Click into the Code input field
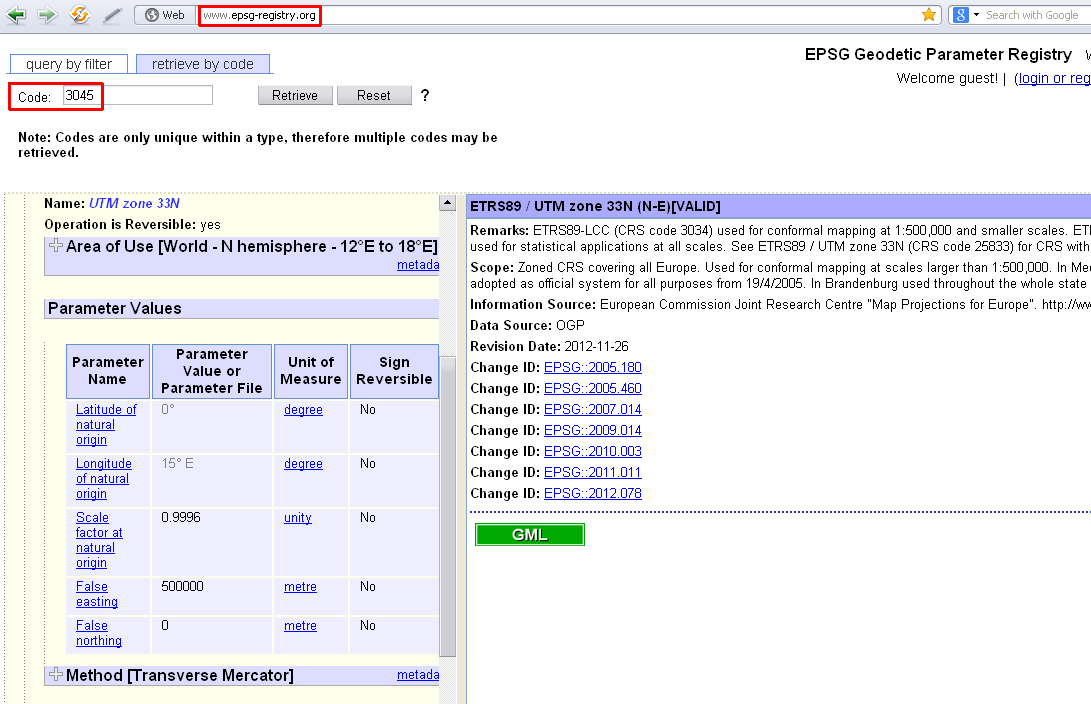The image size is (1091, 704). tap(137, 96)
